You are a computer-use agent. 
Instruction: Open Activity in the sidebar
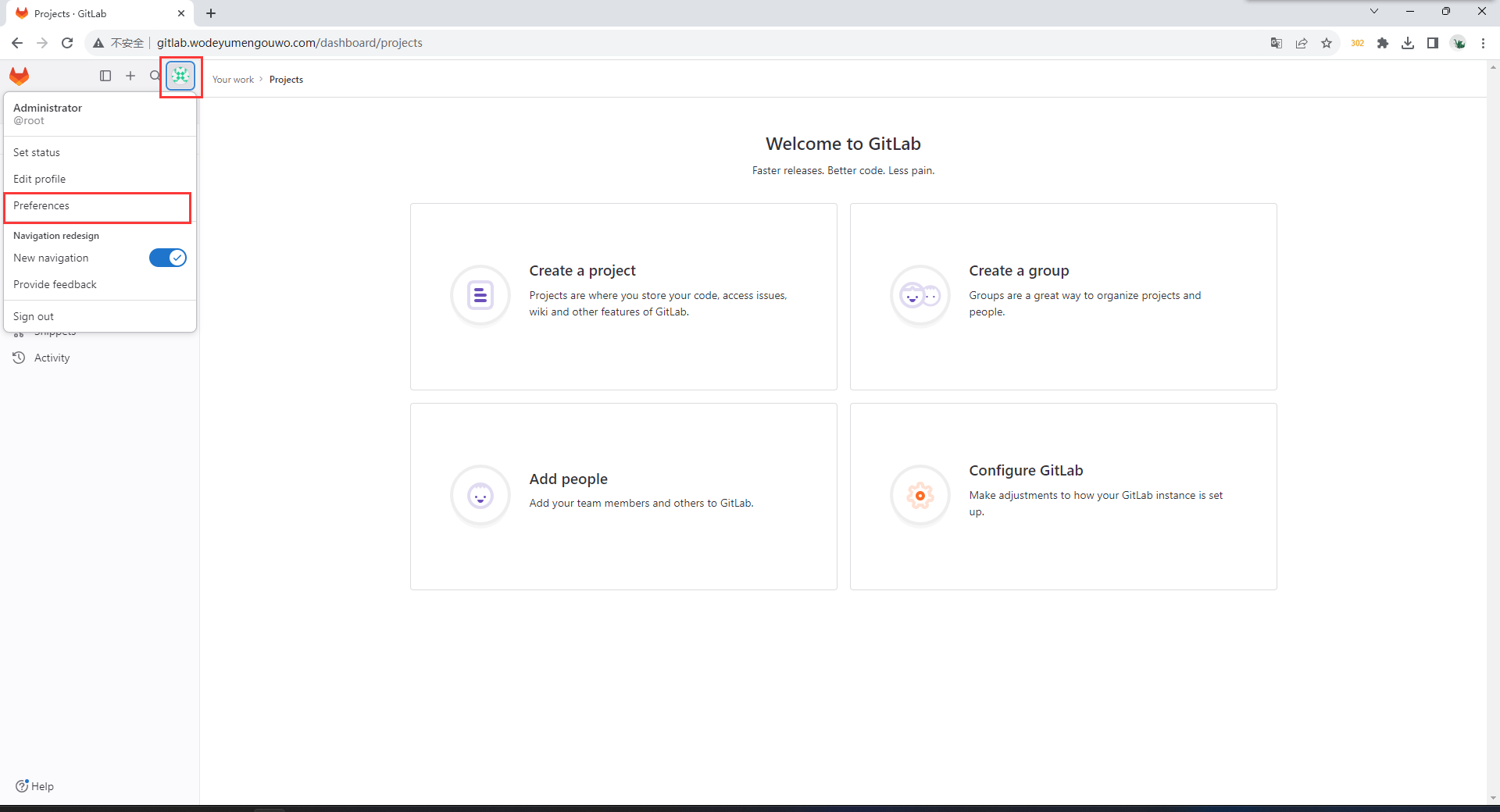point(52,358)
